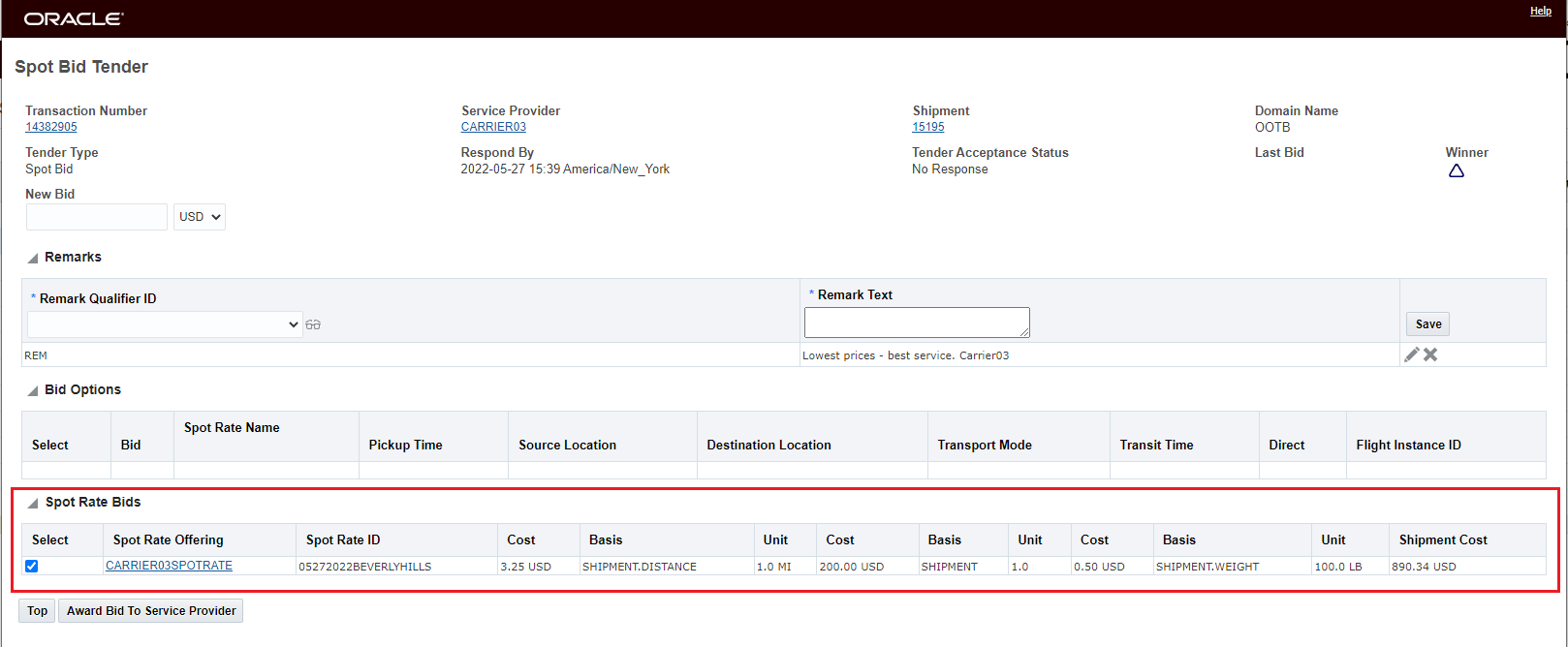The image size is (1568, 647).
Task: Click the Top button
Action: click(x=37, y=611)
